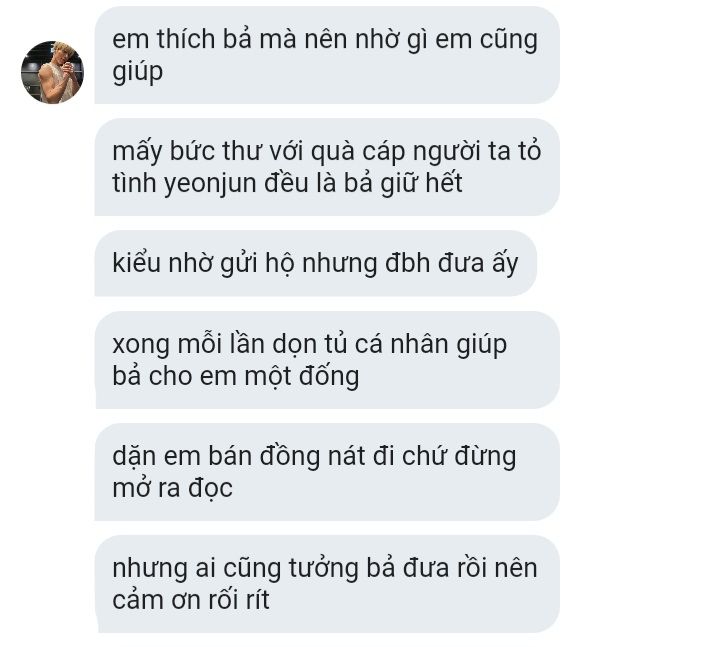This screenshot has height=647, width=720.
Task: Select the message about "mấy bức thư"
Action: tap(327, 167)
